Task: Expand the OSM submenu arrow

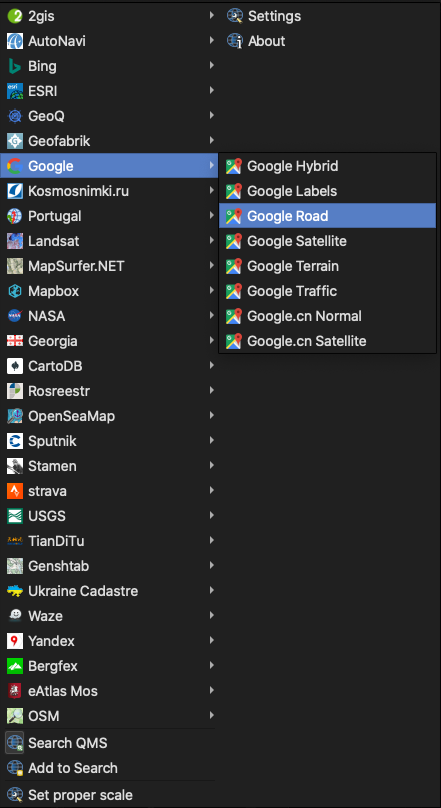Action: coord(211,715)
